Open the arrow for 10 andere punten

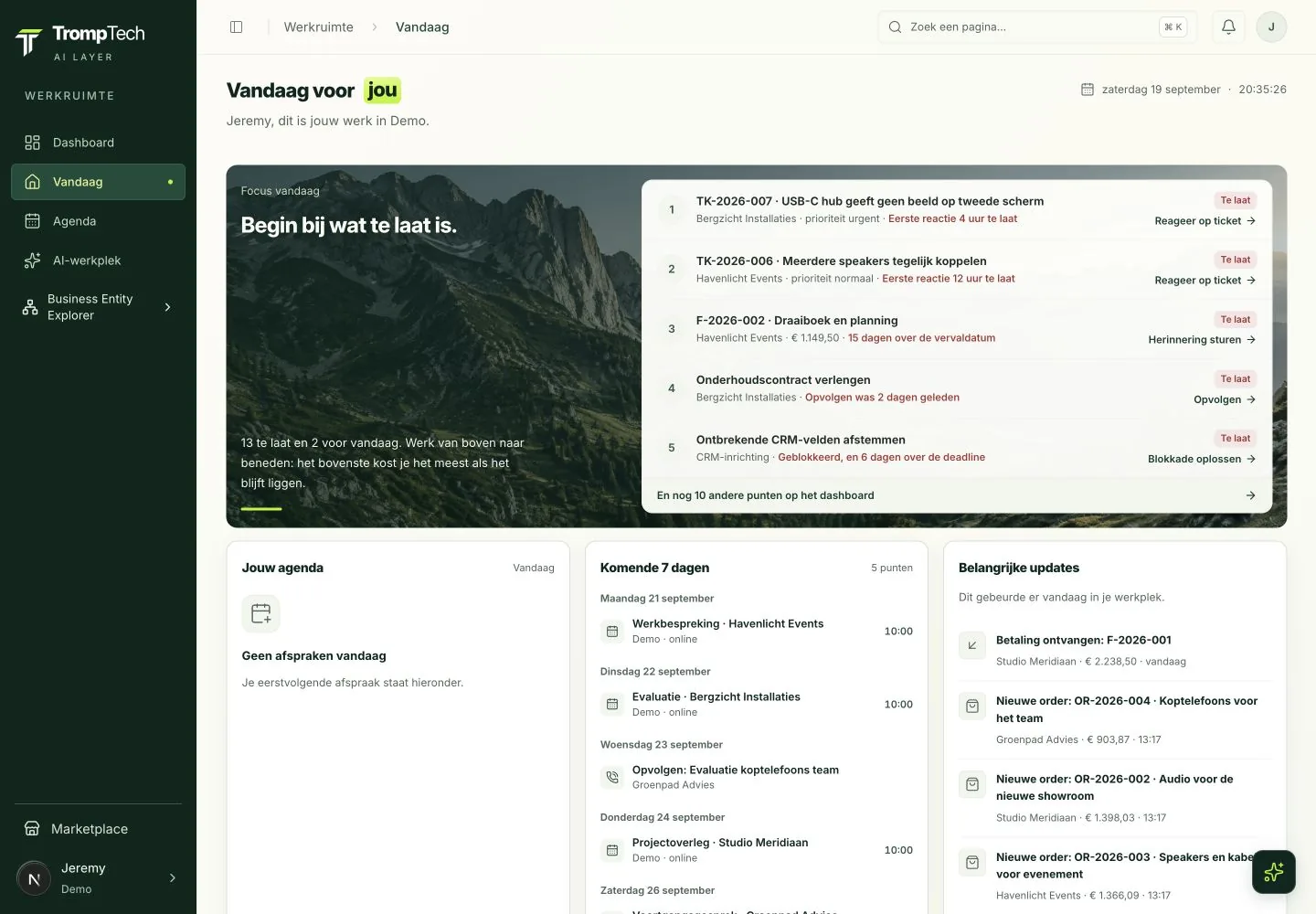click(1250, 495)
